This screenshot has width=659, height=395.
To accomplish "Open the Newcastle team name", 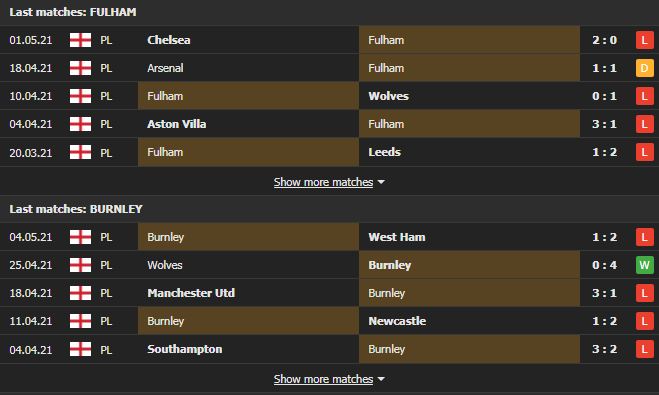I will (x=397, y=321).
